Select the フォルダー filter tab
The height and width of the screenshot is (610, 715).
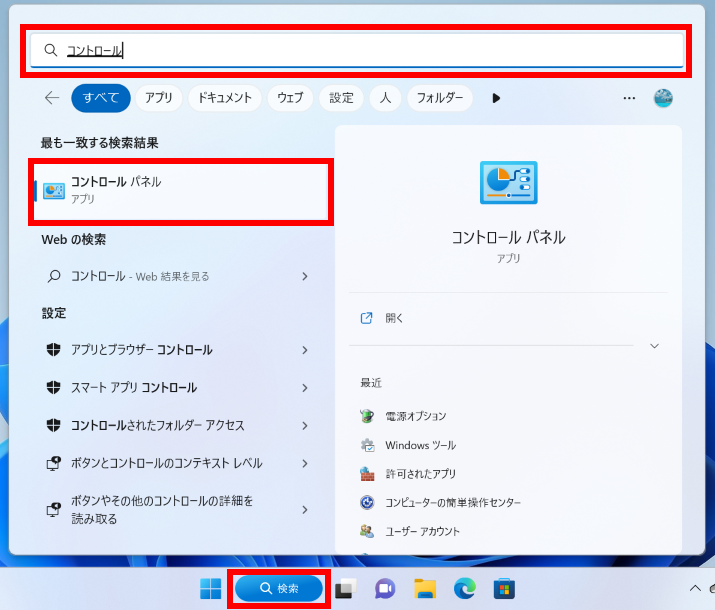click(440, 98)
